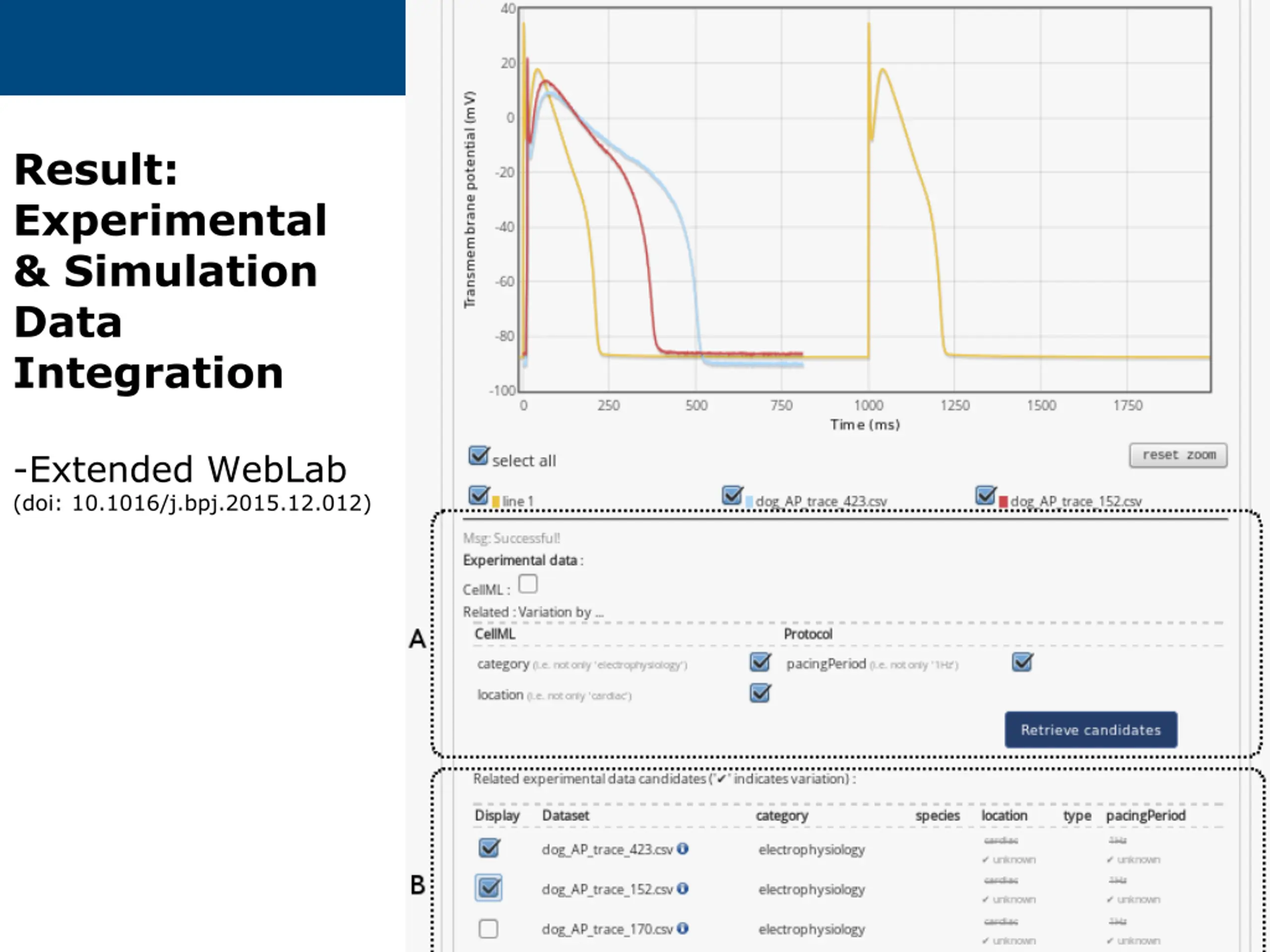This screenshot has width=1270, height=952.
Task: Click the 1000 tick label on time axis
Action: click(x=868, y=406)
